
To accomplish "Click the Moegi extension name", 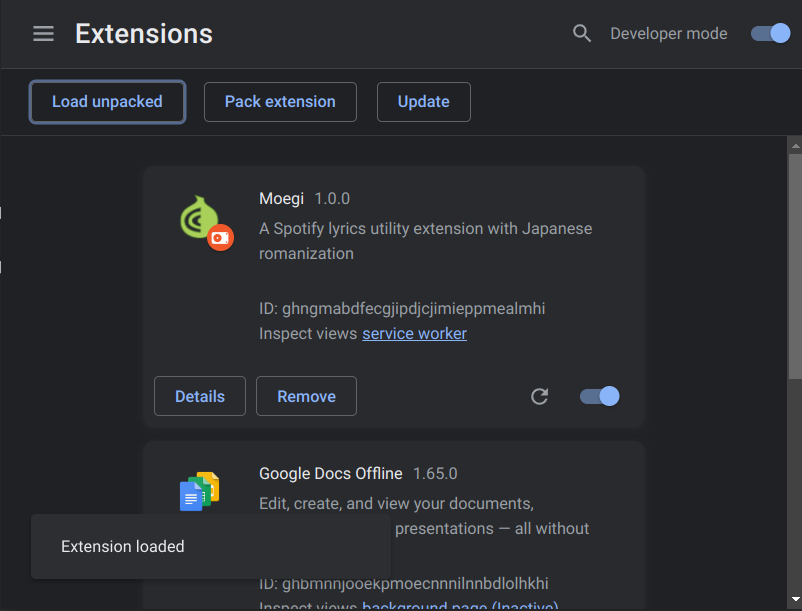I will 281,198.
